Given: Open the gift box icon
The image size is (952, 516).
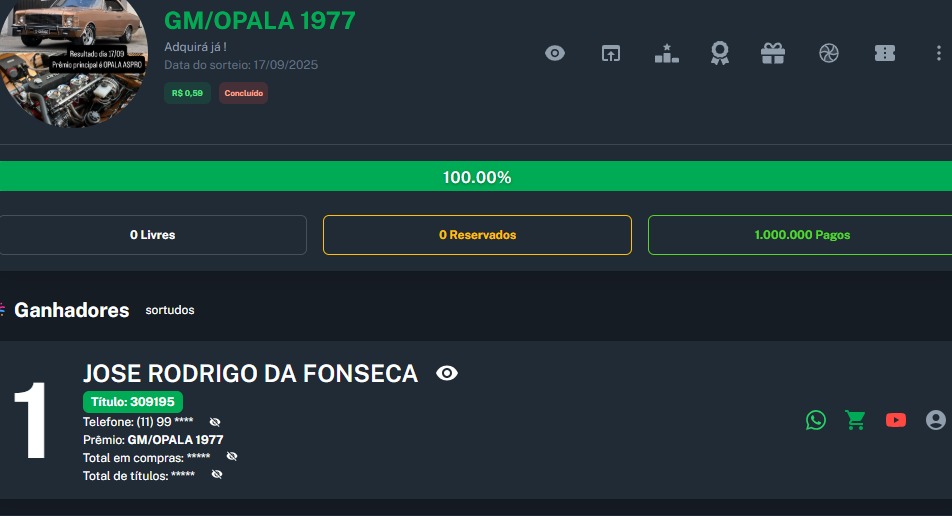Looking at the screenshot, I should (773, 53).
